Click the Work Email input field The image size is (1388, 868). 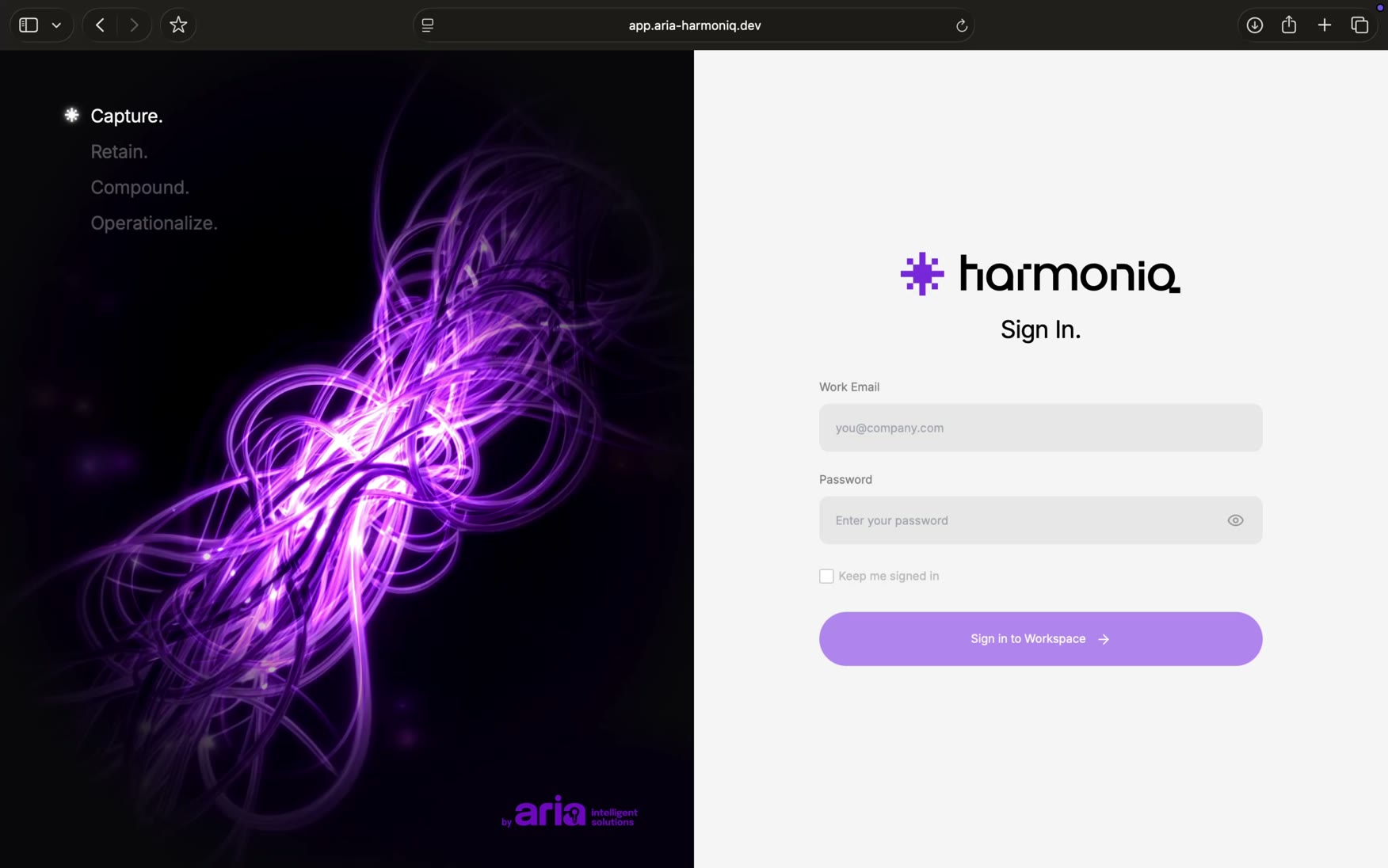click(1040, 428)
